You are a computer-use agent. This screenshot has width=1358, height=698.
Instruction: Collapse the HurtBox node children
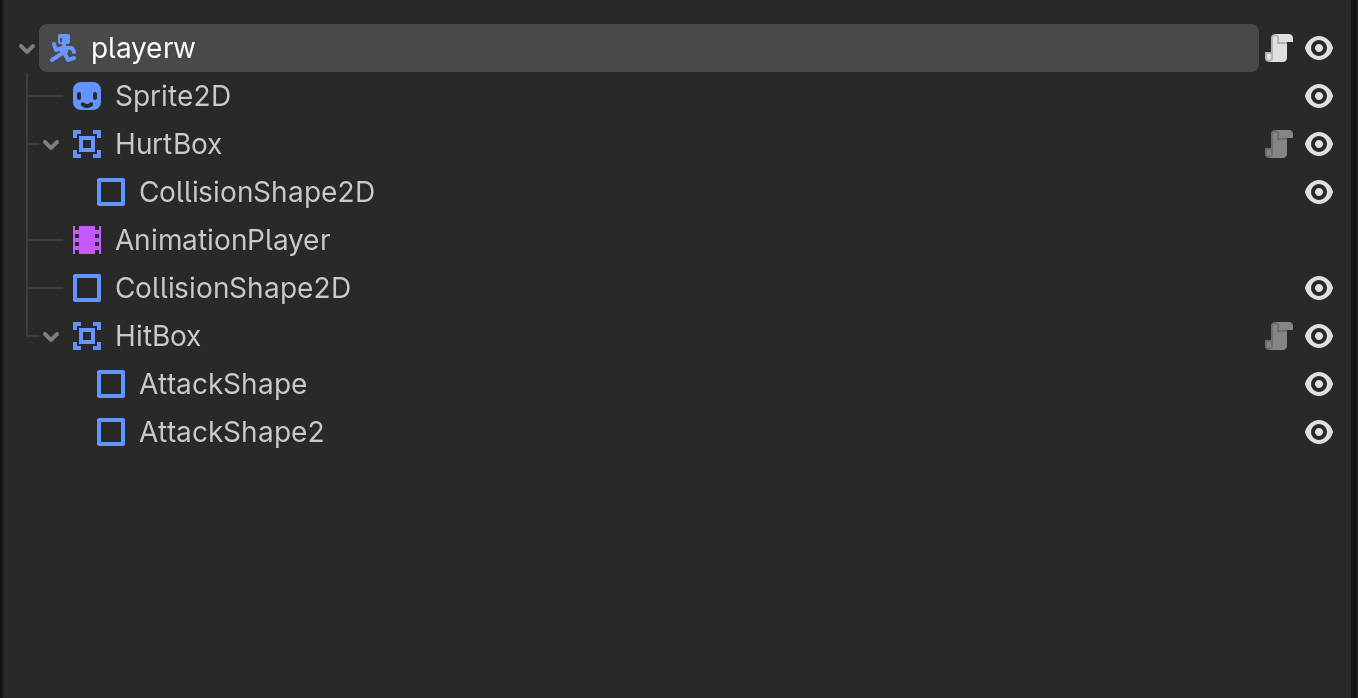point(51,144)
